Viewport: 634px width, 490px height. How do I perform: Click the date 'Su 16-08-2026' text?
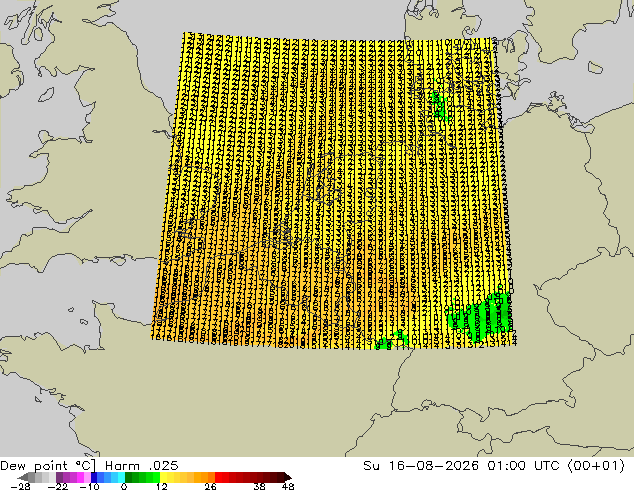coord(421,466)
